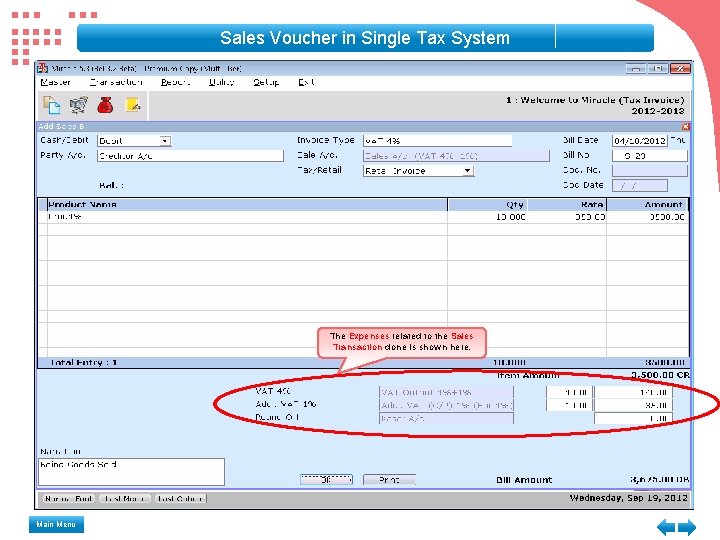Click the Main Menu button
The height and width of the screenshot is (540, 720).
click(x=56, y=524)
